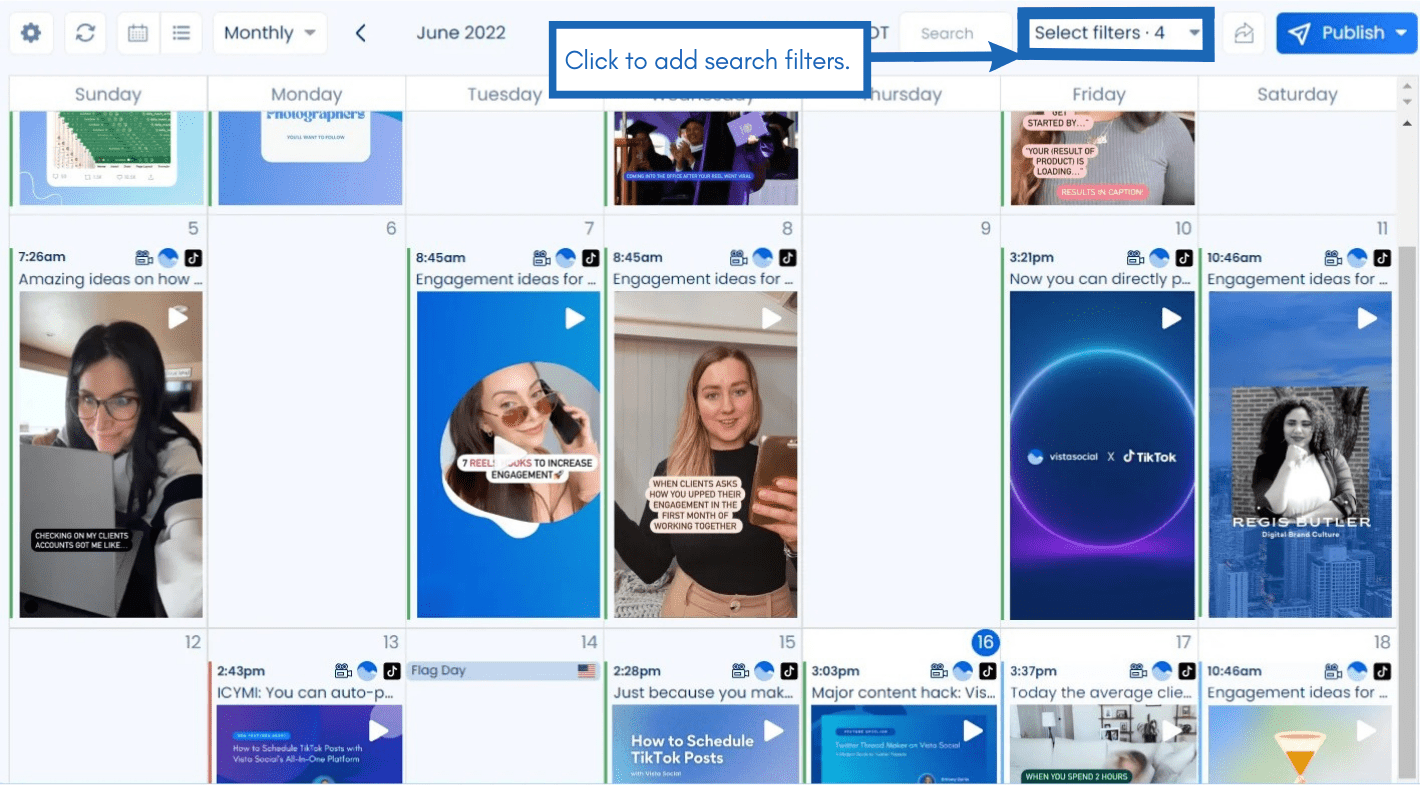Image resolution: width=1420 pixels, height=785 pixels.
Task: Click the highlighted date circle on June 16
Action: pos(985,643)
